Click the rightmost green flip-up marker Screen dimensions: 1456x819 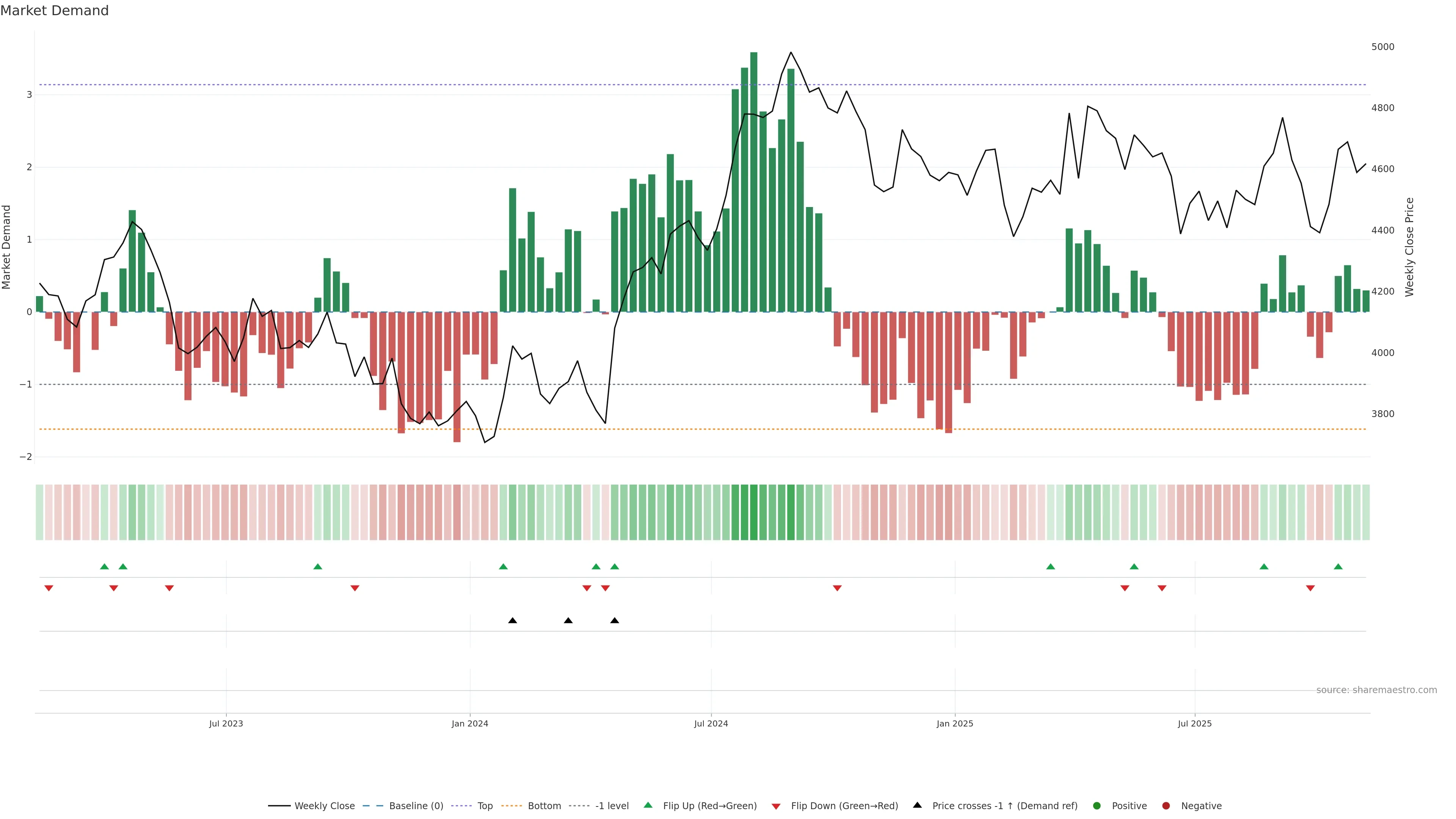point(1338,567)
